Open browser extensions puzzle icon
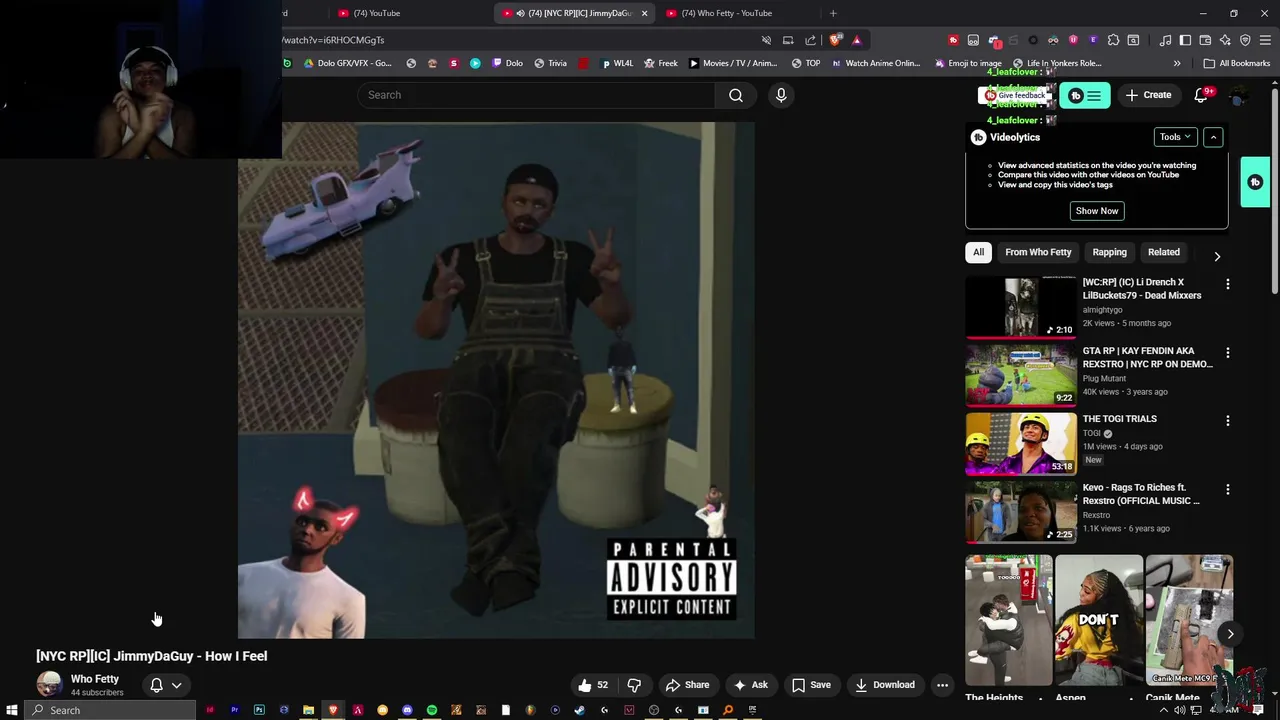Image resolution: width=1280 pixels, height=720 pixels. click(1113, 40)
